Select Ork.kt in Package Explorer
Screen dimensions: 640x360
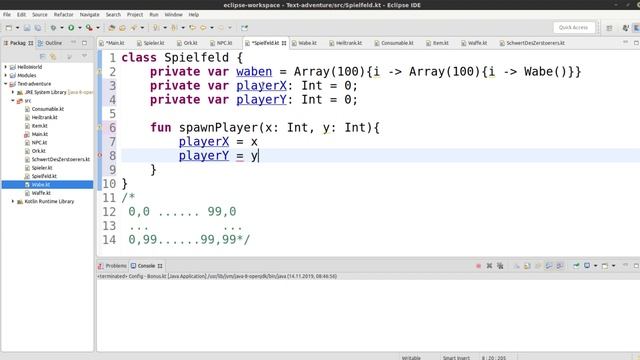pyautogui.click(x=39, y=151)
